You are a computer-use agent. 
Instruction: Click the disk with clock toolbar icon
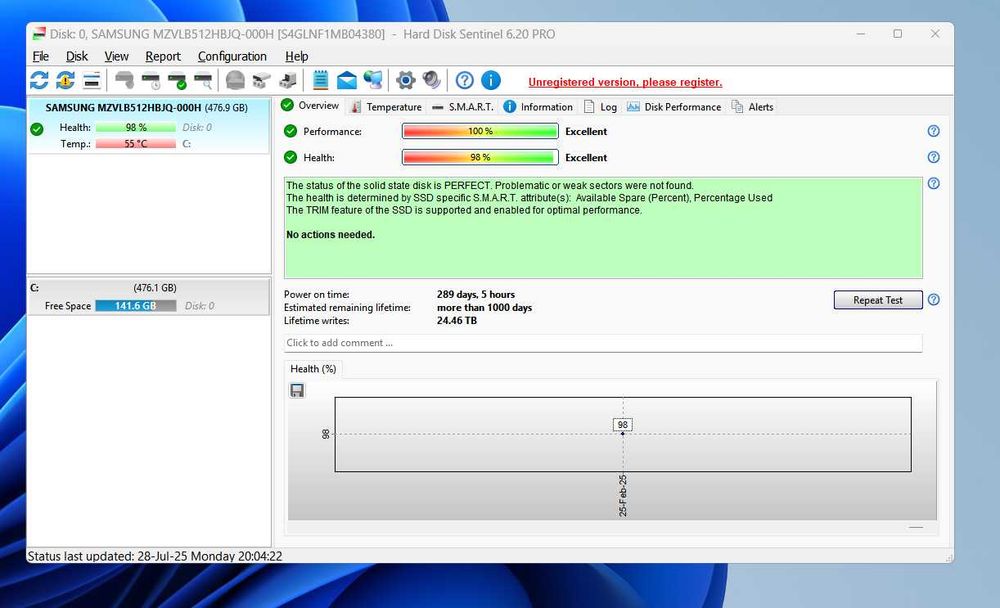[151, 80]
